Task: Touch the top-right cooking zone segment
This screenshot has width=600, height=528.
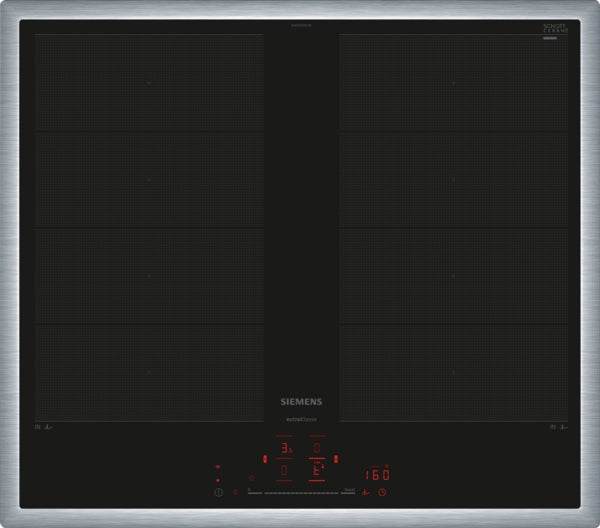Action: click(453, 83)
